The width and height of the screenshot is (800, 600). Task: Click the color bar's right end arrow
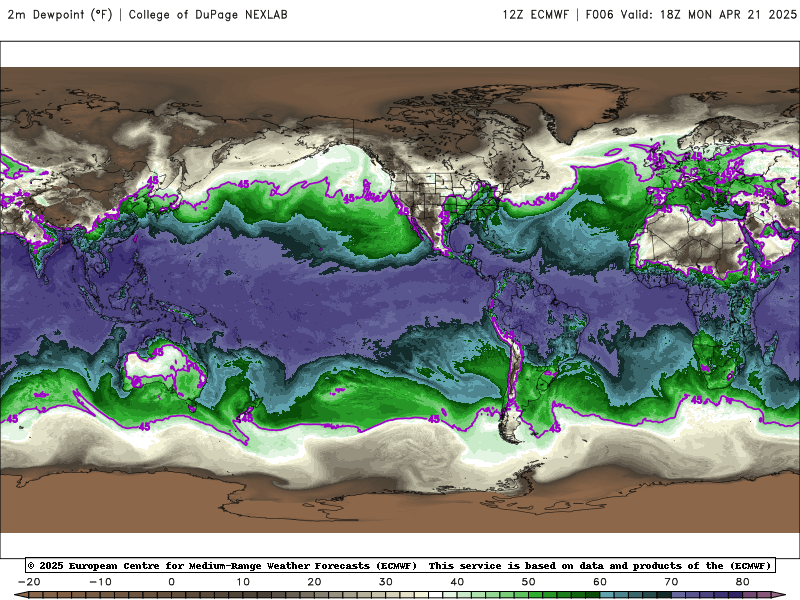(x=779, y=595)
